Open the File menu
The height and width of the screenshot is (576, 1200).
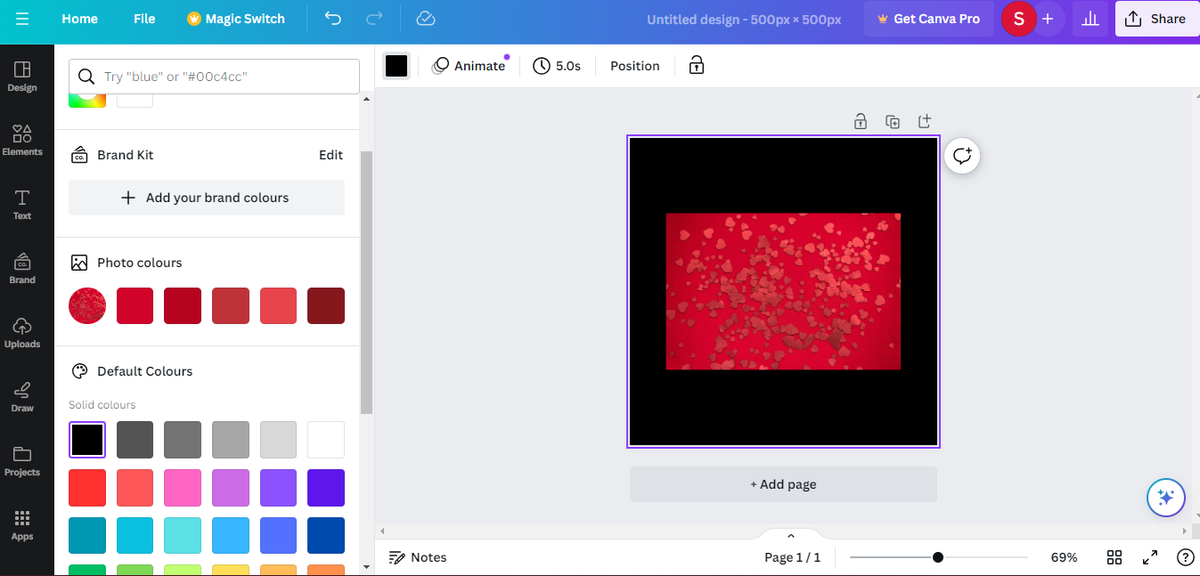[144, 18]
